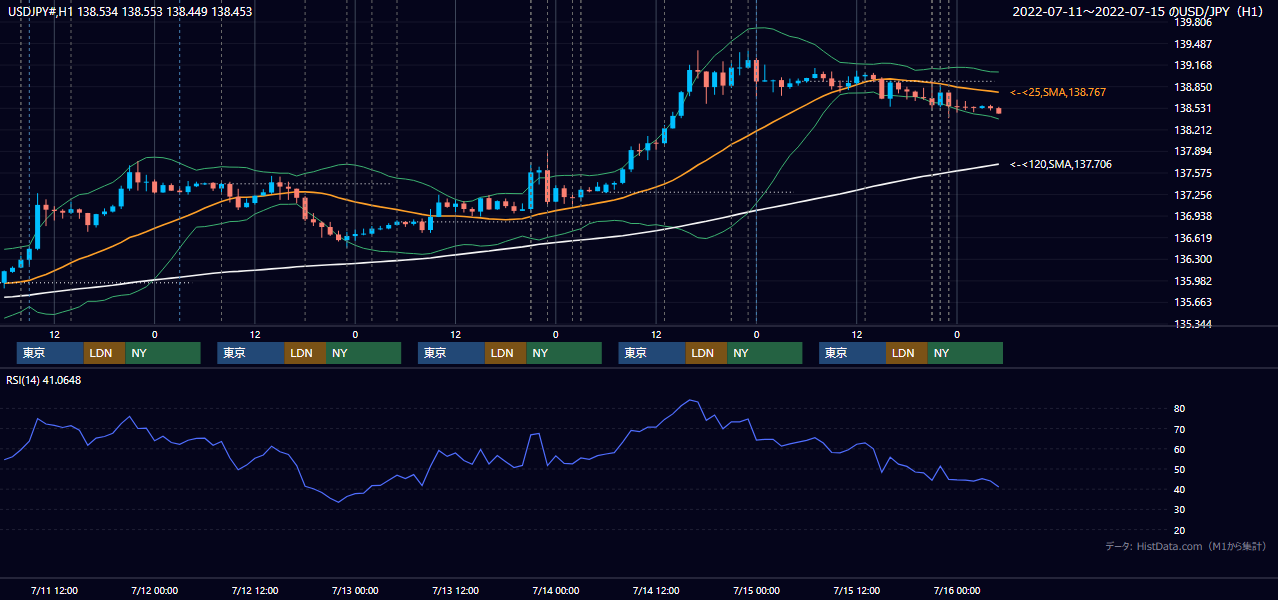Select the 139.806 price axis label
Viewport: 1278px width, 600px height.
coord(1191,22)
